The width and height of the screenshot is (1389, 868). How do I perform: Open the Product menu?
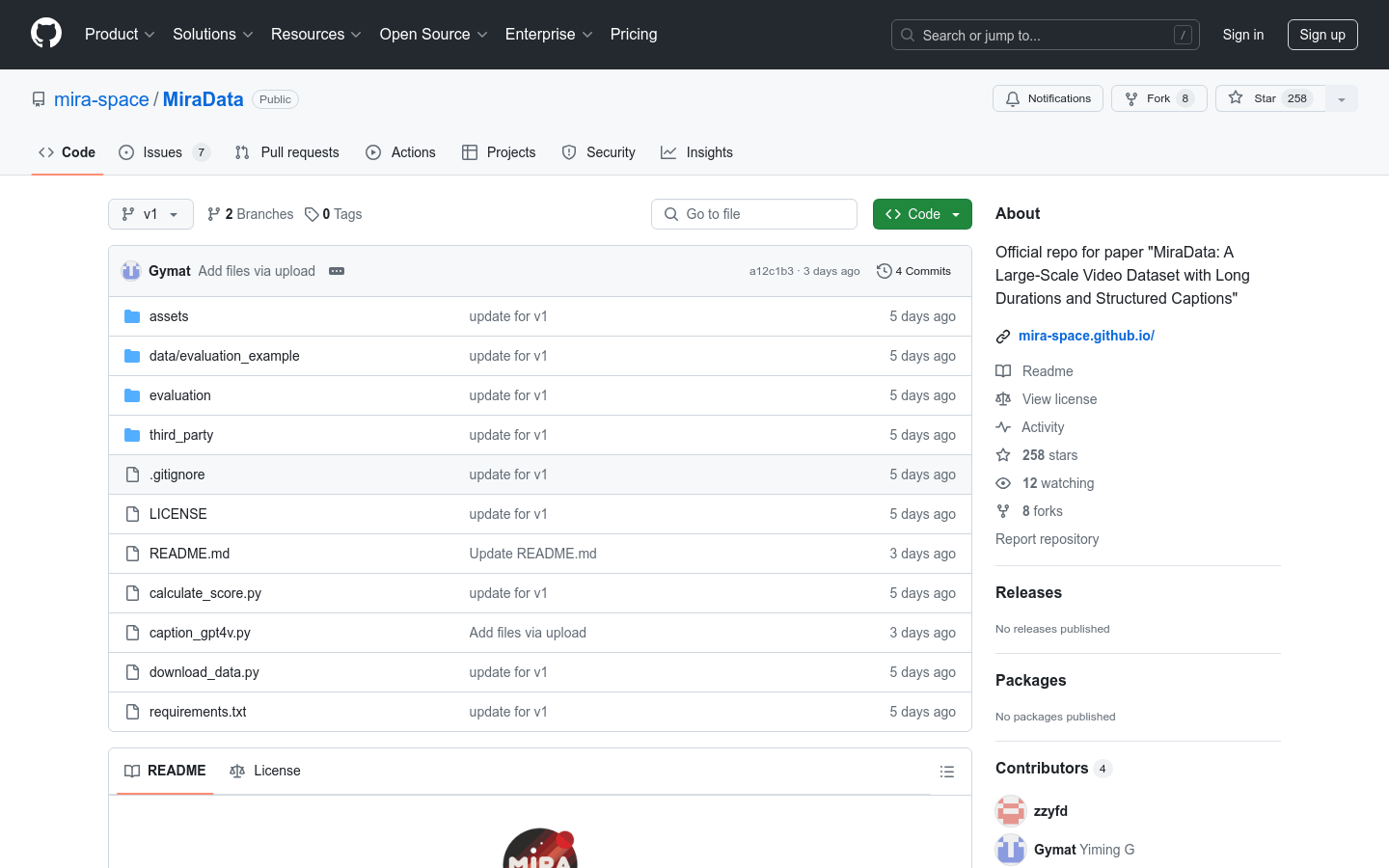(x=120, y=34)
